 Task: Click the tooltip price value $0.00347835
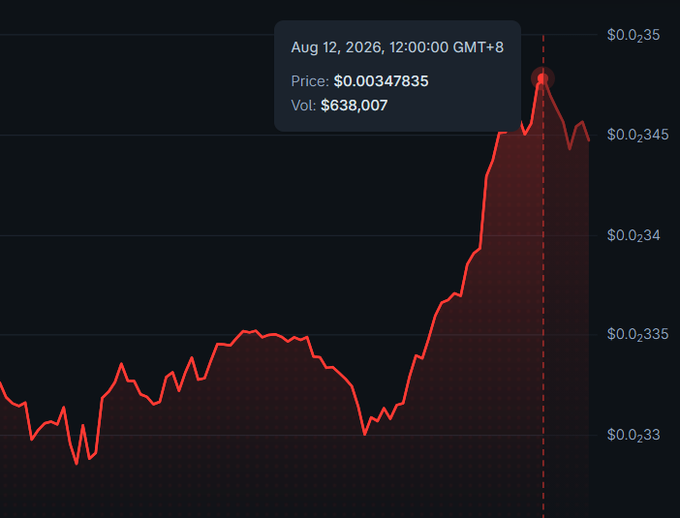tap(381, 81)
